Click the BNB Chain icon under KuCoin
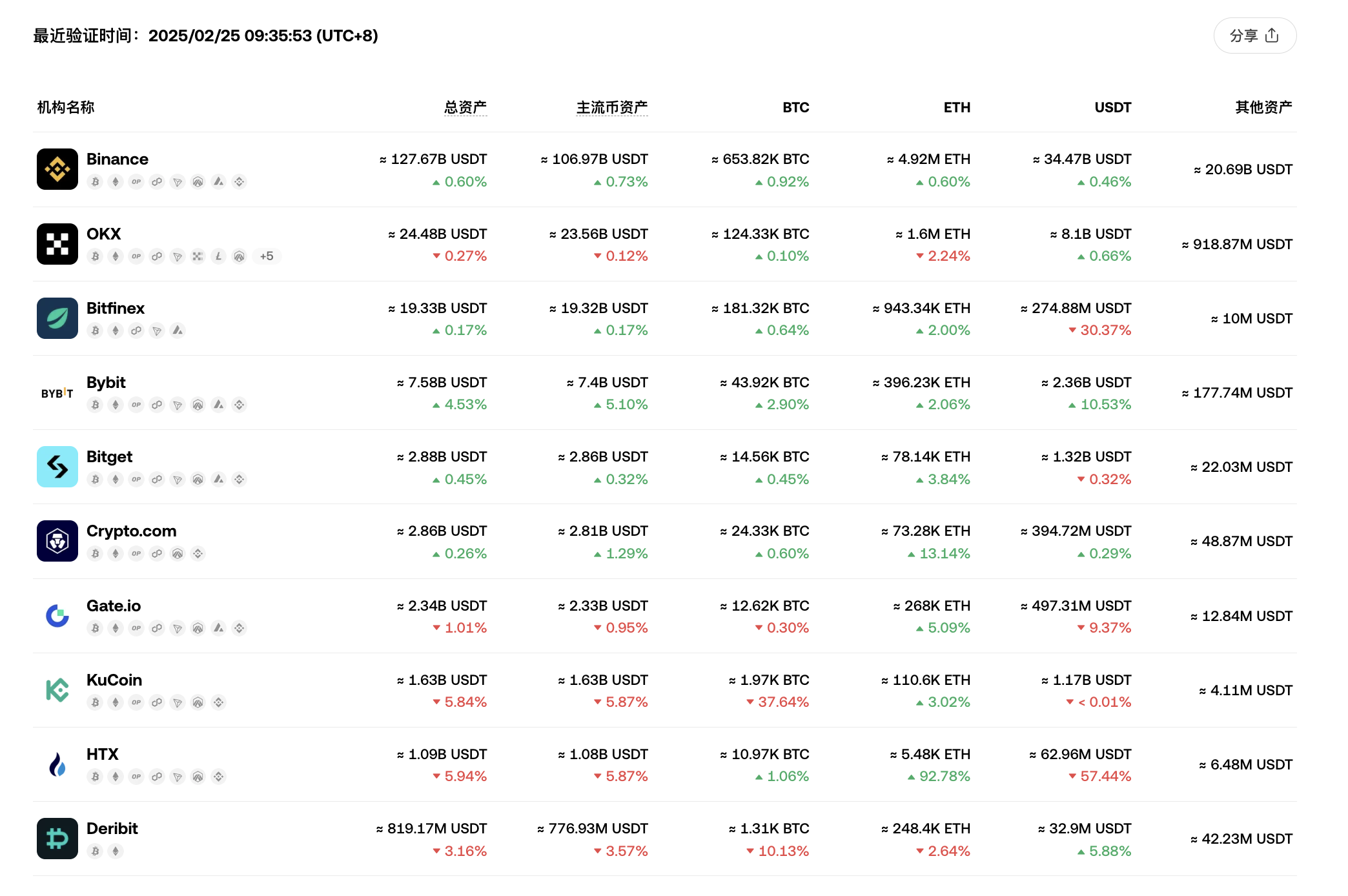 point(219,702)
